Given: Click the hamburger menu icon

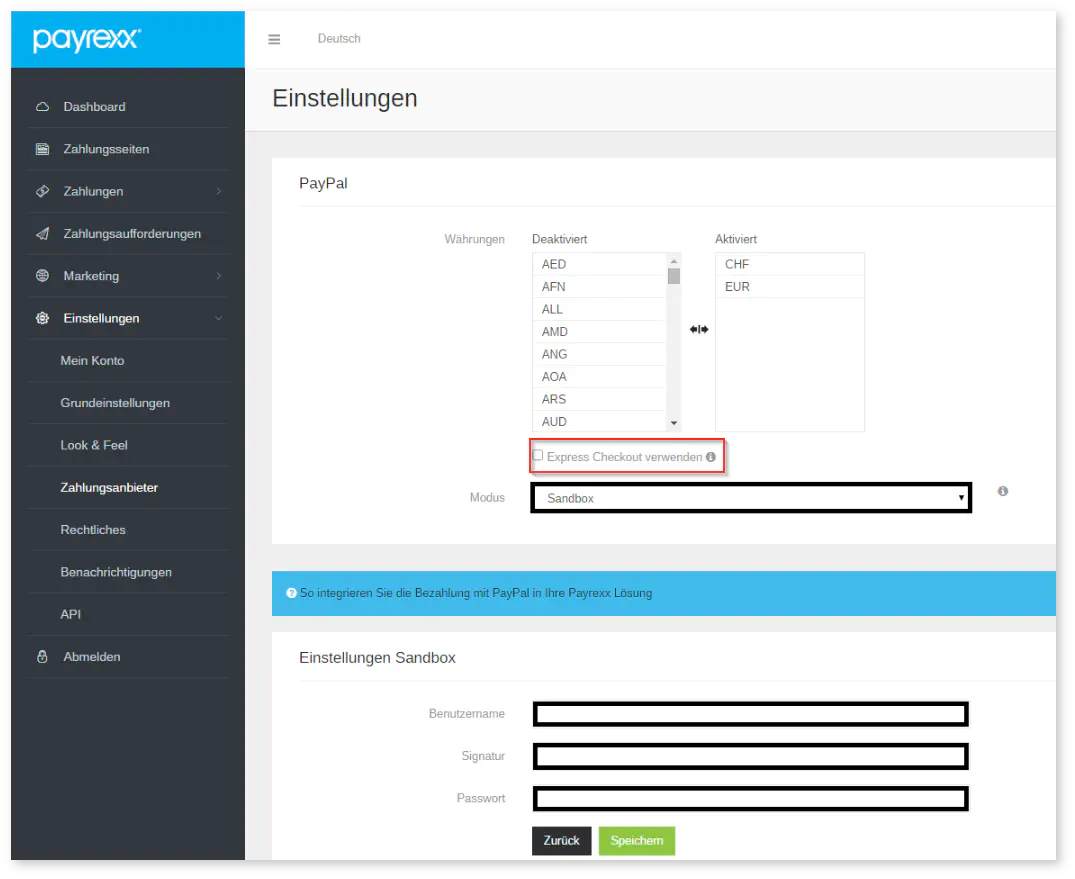Looking at the screenshot, I should click(x=274, y=40).
